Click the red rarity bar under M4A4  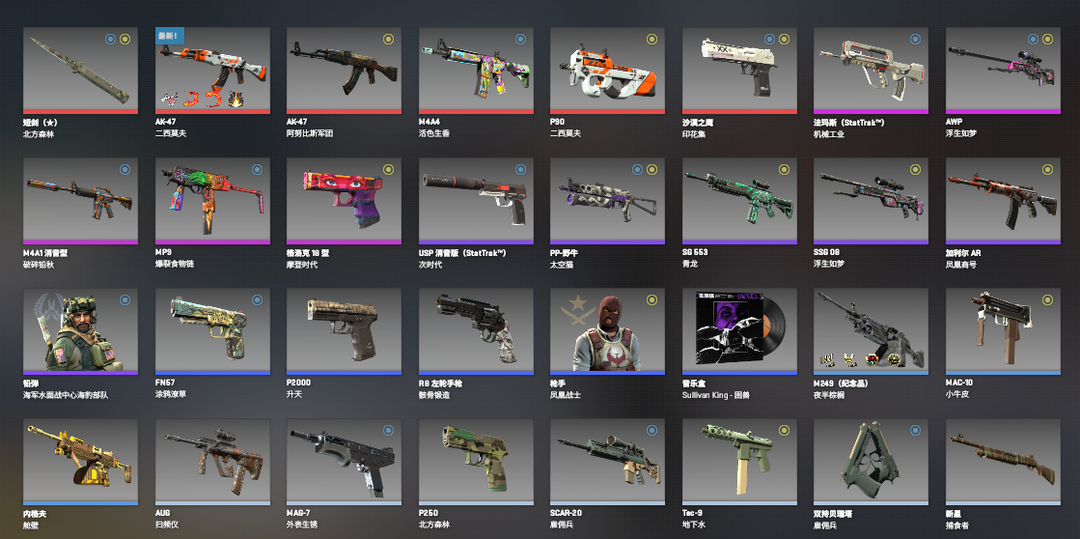[476, 112]
